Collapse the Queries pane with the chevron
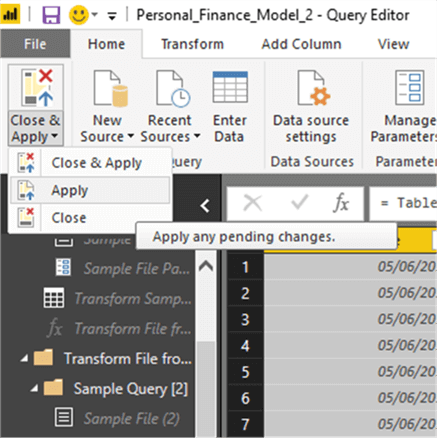The width and height of the screenshot is (437, 438). tap(205, 205)
